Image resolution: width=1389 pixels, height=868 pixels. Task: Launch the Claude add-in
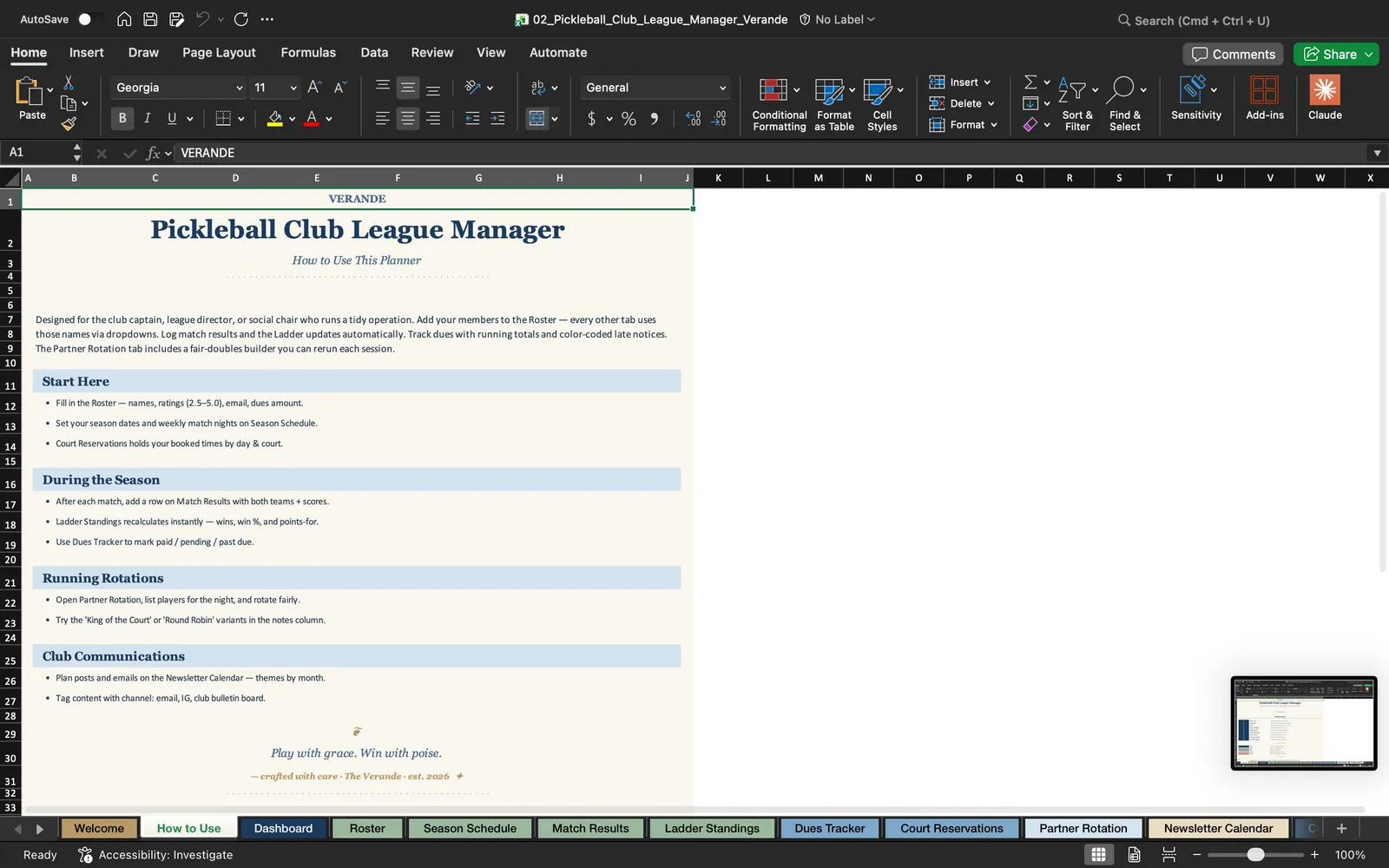1325,97
